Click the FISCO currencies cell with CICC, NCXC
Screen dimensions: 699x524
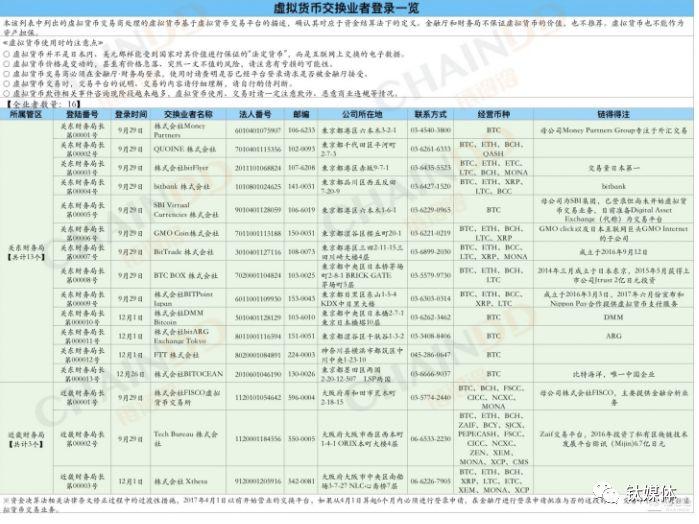493,397
